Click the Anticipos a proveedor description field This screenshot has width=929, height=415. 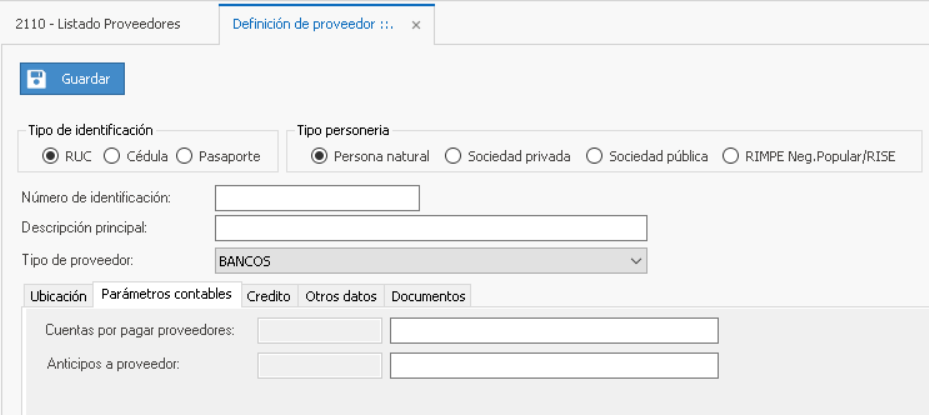click(554, 365)
